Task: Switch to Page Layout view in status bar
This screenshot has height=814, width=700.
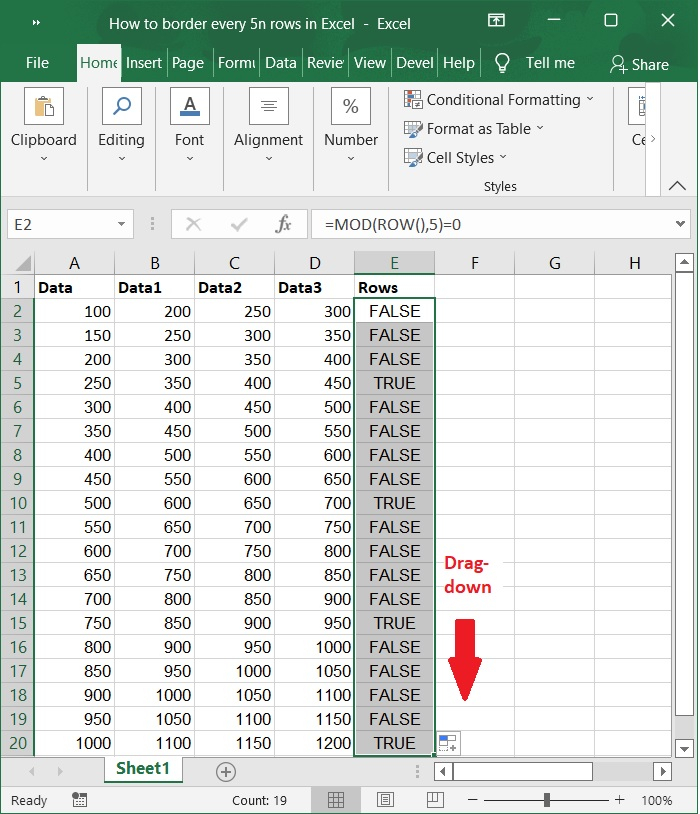Action: pyautogui.click(x=385, y=800)
